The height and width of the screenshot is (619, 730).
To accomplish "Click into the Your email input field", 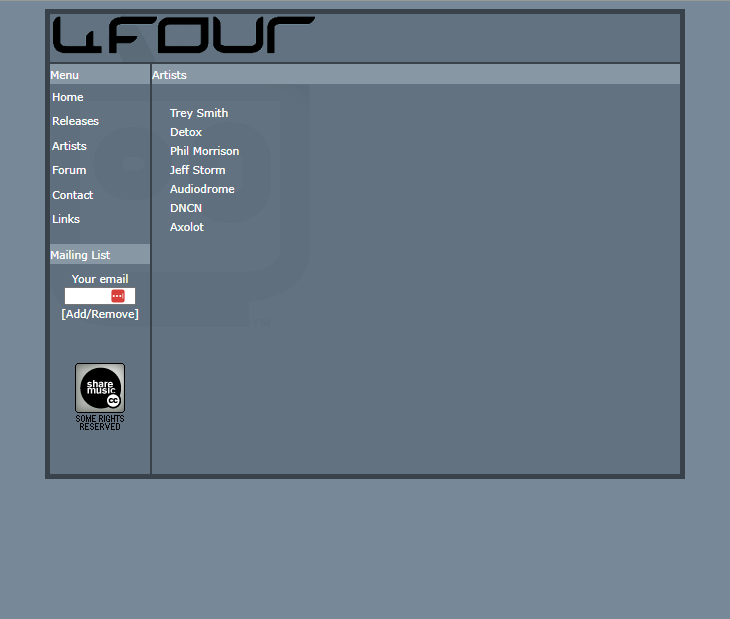I will pos(88,296).
